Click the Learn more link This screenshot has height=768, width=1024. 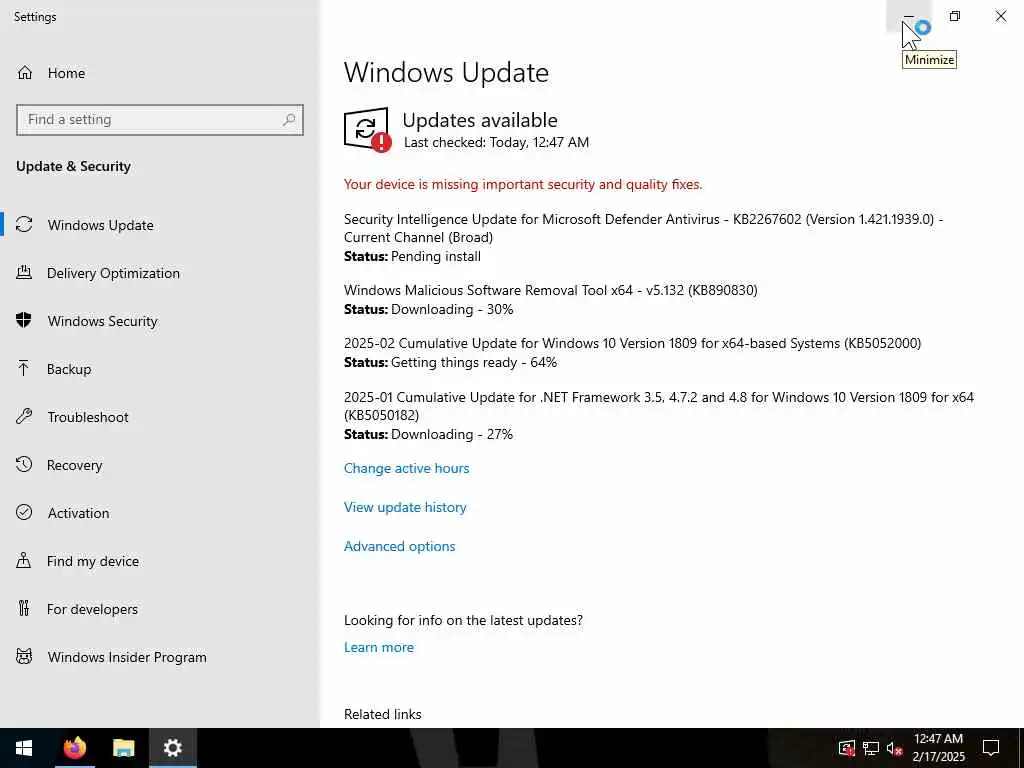tap(379, 647)
